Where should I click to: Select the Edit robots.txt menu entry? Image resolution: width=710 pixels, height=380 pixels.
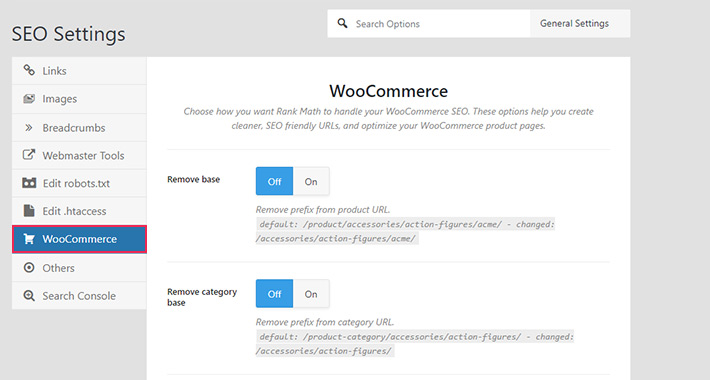79,183
